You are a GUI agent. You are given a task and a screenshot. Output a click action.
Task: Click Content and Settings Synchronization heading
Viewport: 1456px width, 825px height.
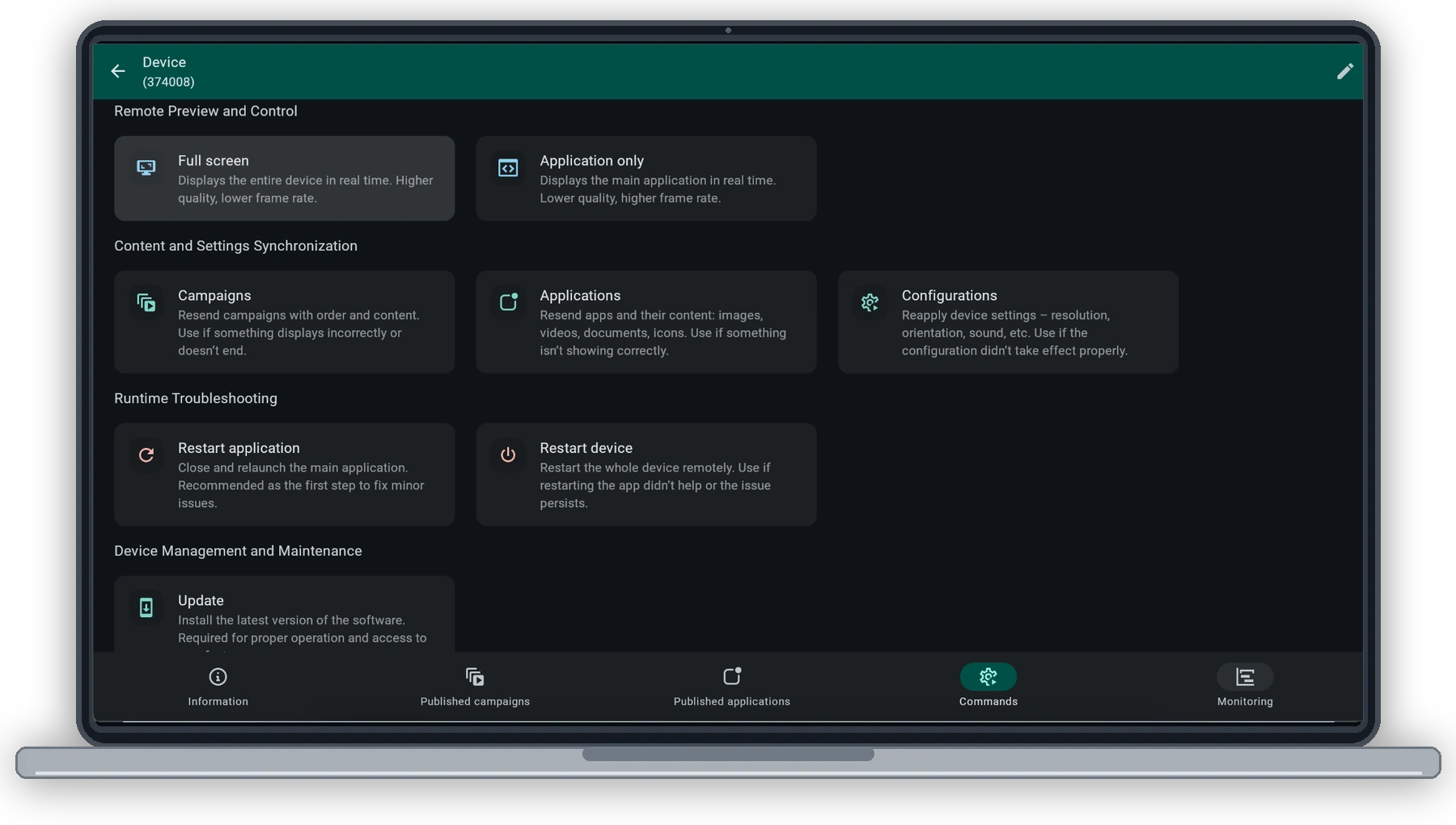235,246
